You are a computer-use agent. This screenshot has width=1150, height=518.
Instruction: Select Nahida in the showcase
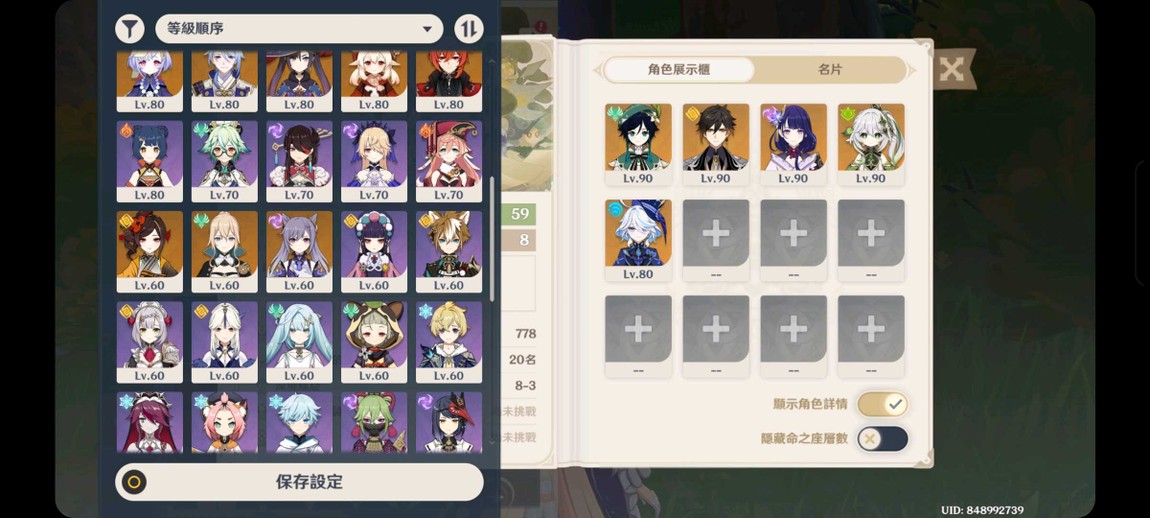click(x=871, y=145)
